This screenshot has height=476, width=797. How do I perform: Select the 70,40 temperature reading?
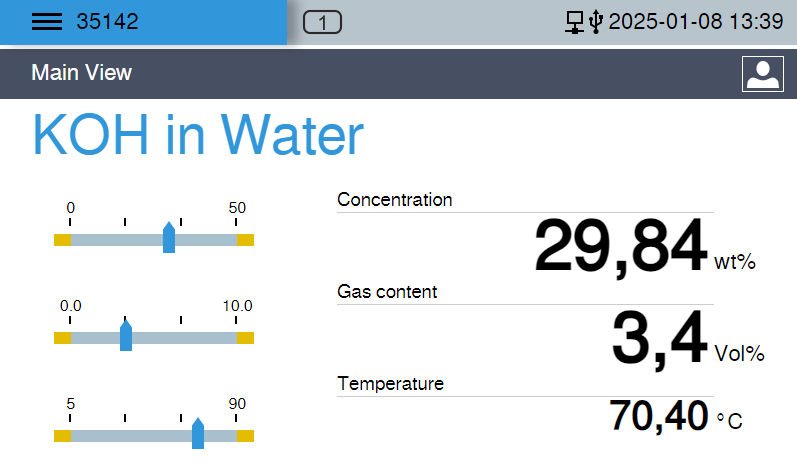(659, 416)
